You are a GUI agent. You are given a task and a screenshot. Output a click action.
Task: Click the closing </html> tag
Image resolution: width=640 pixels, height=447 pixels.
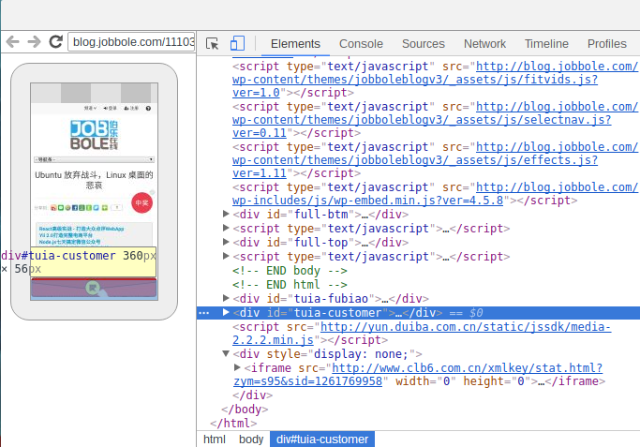click(x=233, y=423)
